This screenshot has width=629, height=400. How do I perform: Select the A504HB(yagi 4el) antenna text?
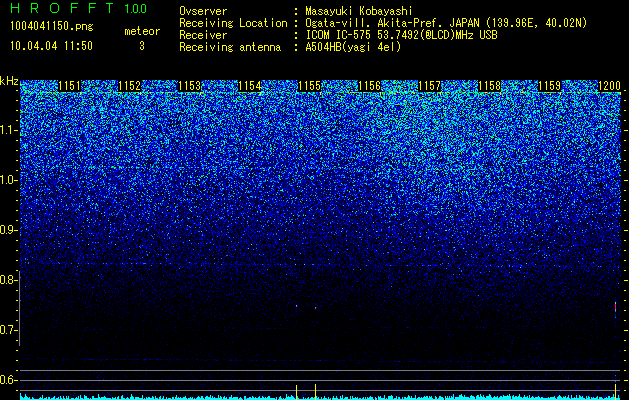pos(353,47)
